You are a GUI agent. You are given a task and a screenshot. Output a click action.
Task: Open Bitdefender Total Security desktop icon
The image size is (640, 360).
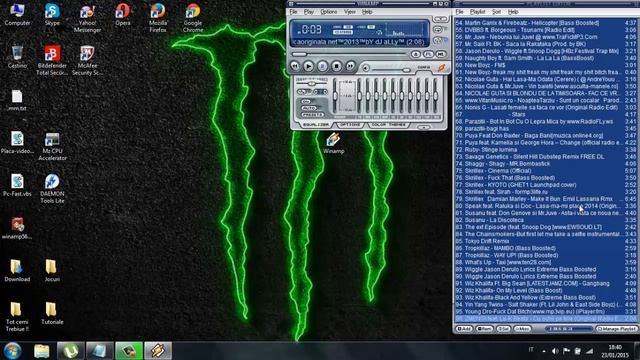[x=52, y=60]
